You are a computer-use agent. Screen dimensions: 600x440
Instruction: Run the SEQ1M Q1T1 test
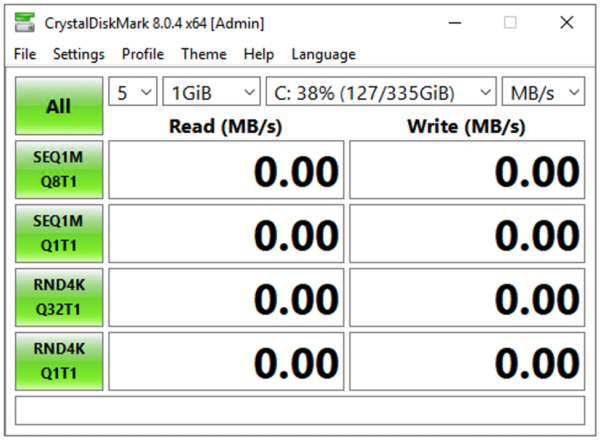click(59, 234)
